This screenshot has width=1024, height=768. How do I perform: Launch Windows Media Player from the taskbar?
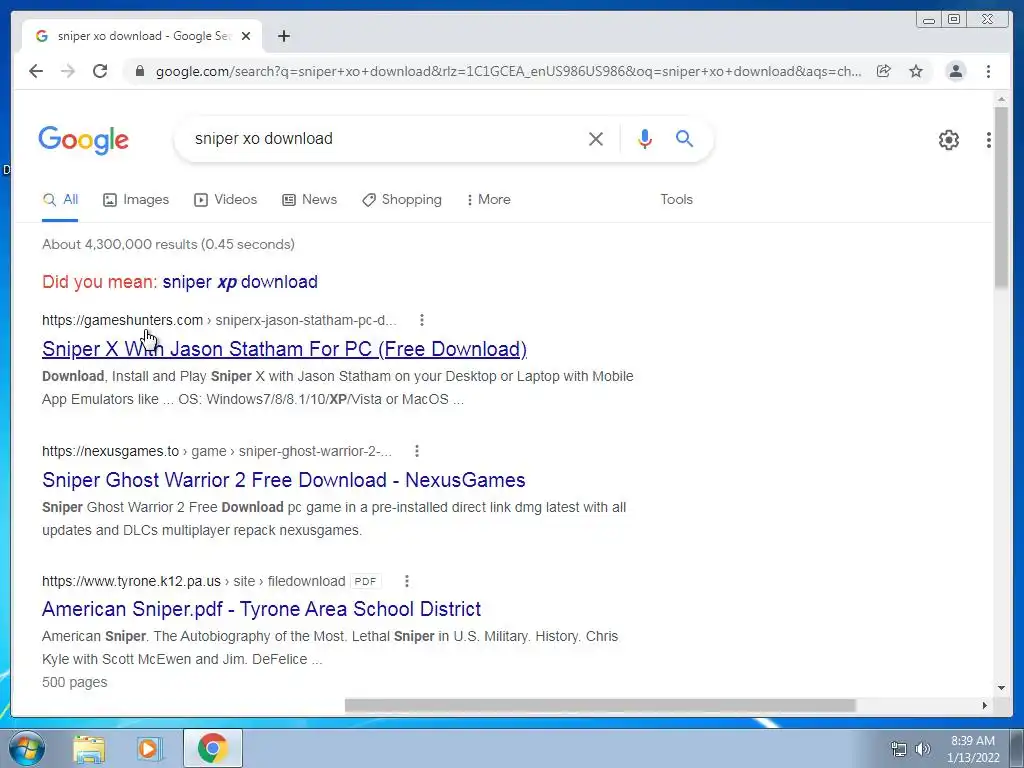(x=149, y=748)
